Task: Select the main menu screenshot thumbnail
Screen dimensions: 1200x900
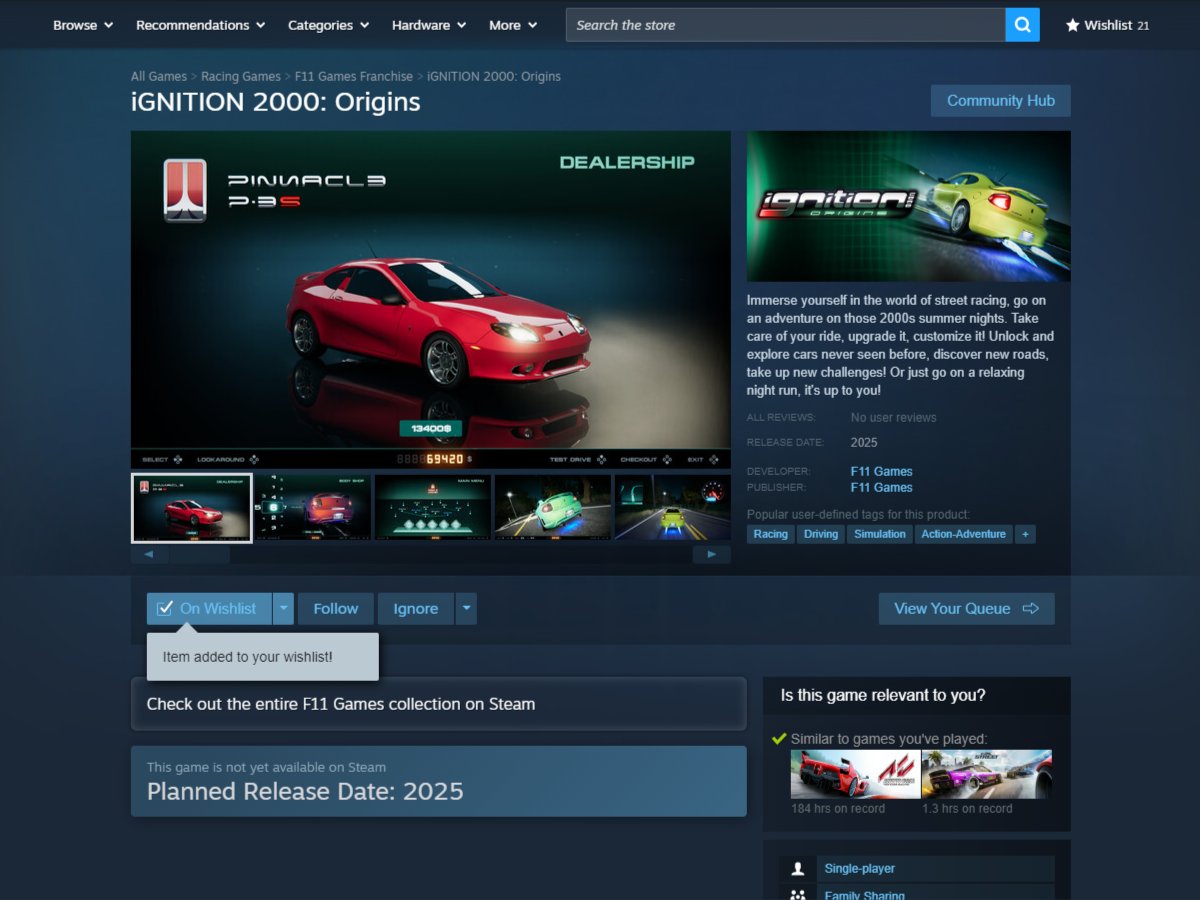Action: point(432,507)
